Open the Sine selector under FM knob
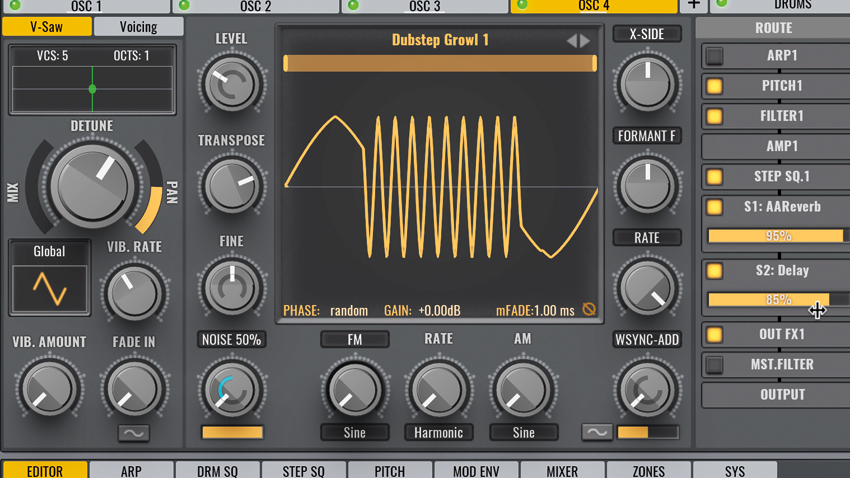 (x=355, y=432)
